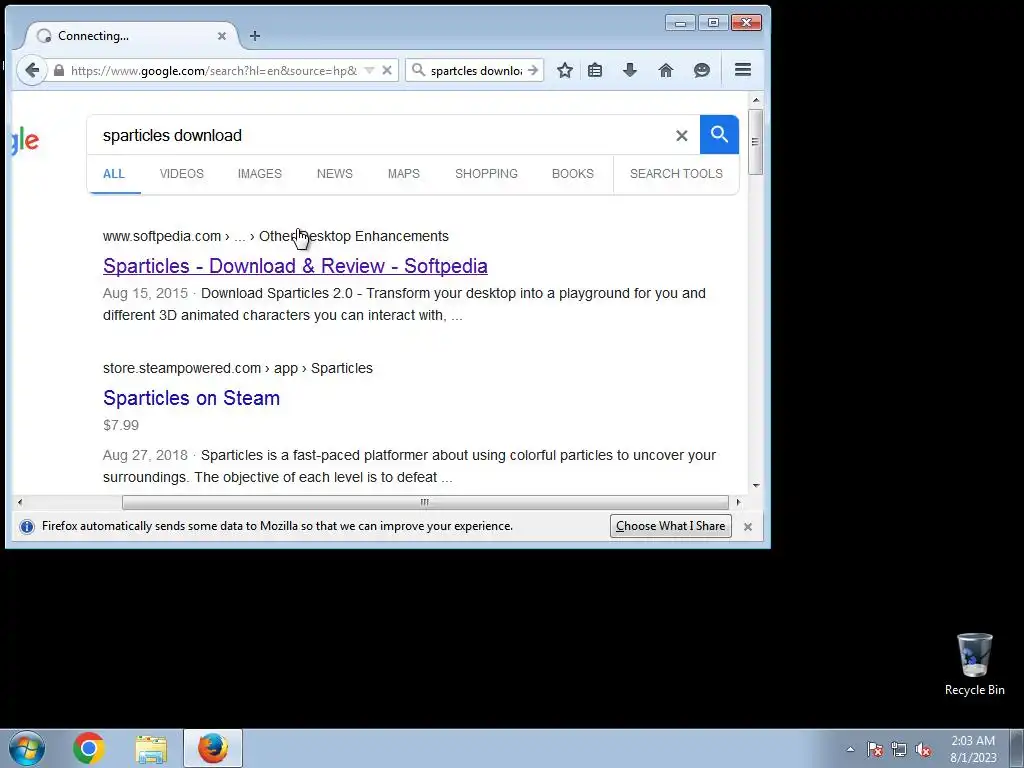Switch to BOOKS results tab

pos(573,174)
